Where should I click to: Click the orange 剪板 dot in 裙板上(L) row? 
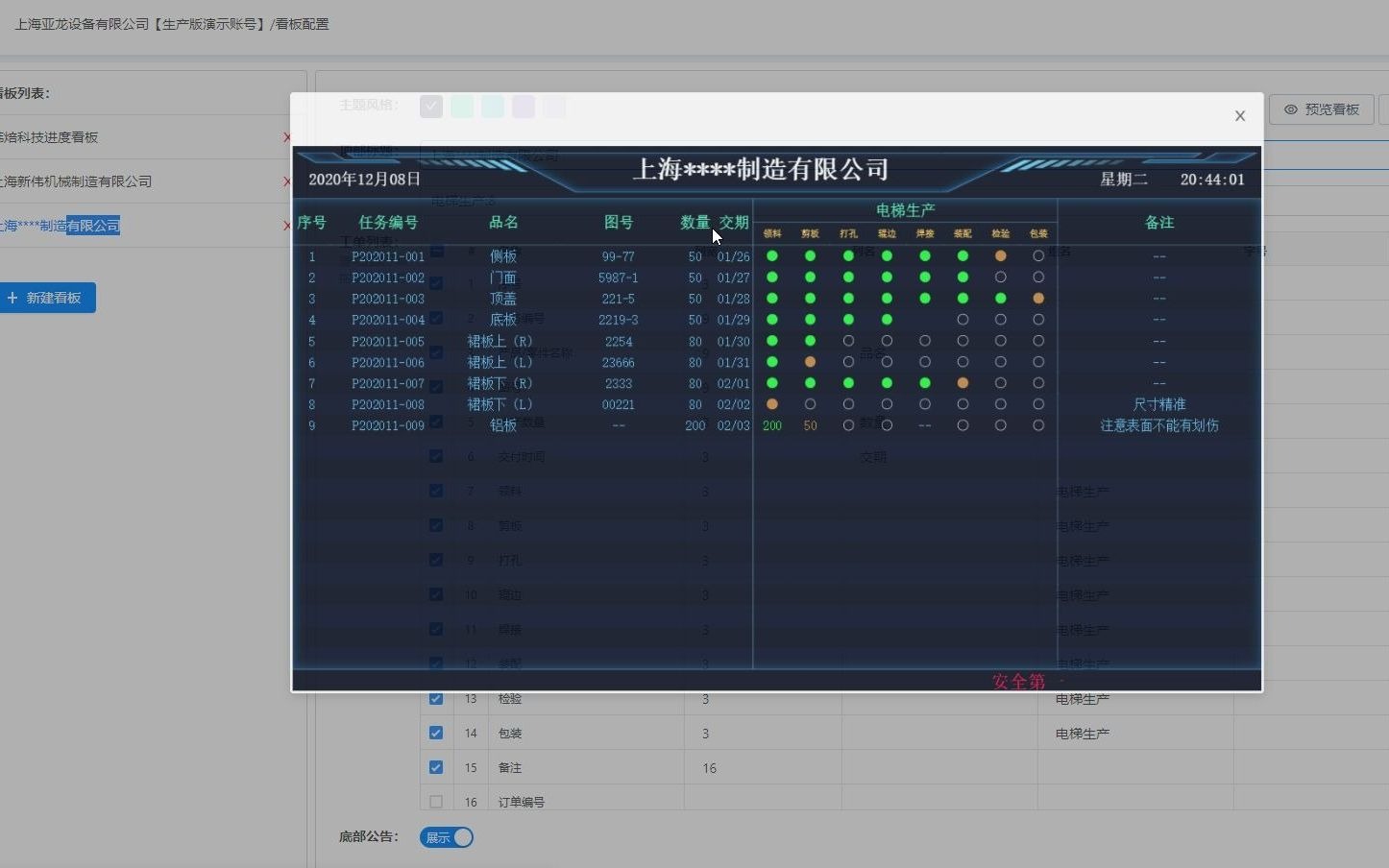[811, 362]
